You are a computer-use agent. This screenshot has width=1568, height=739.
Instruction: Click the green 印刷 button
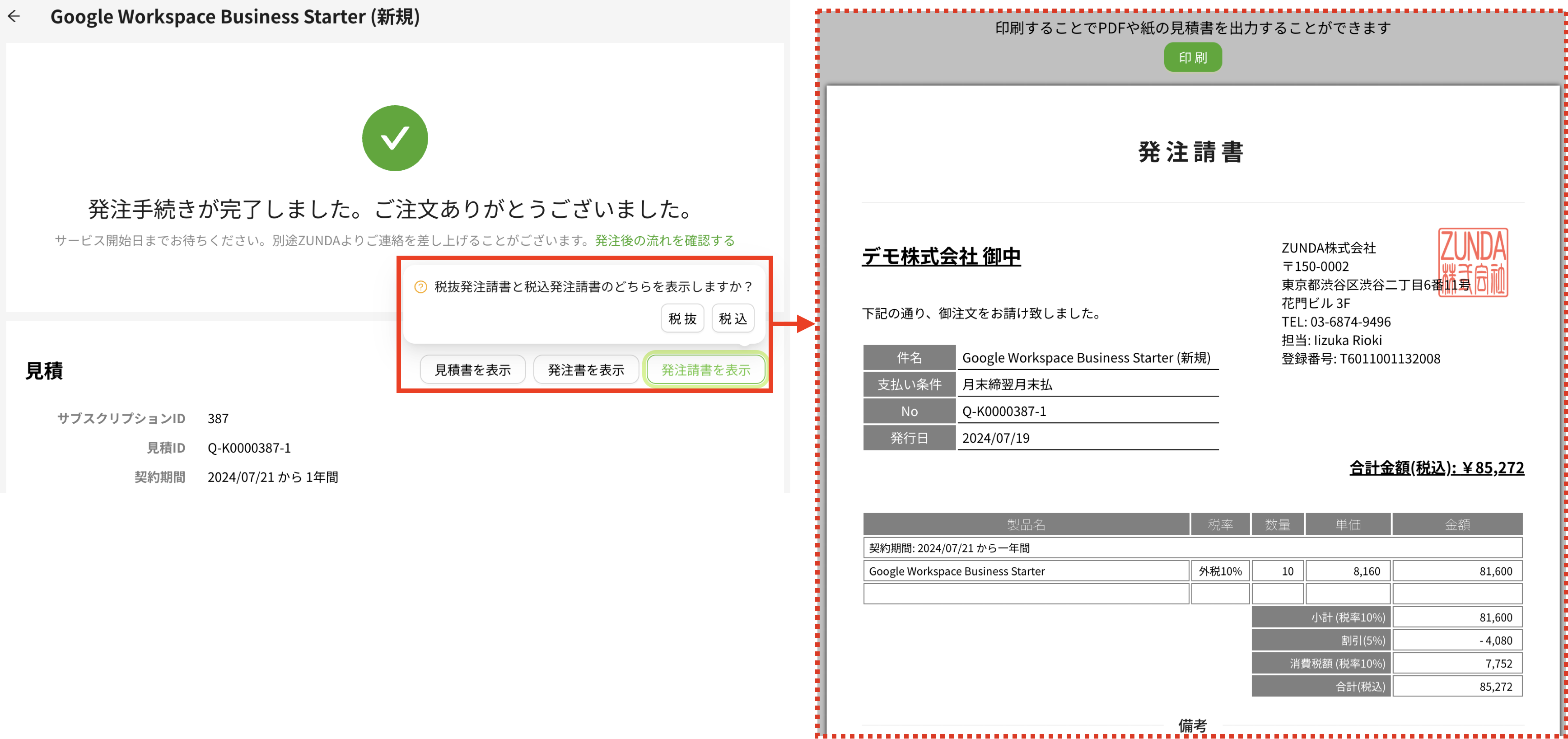[x=1192, y=57]
